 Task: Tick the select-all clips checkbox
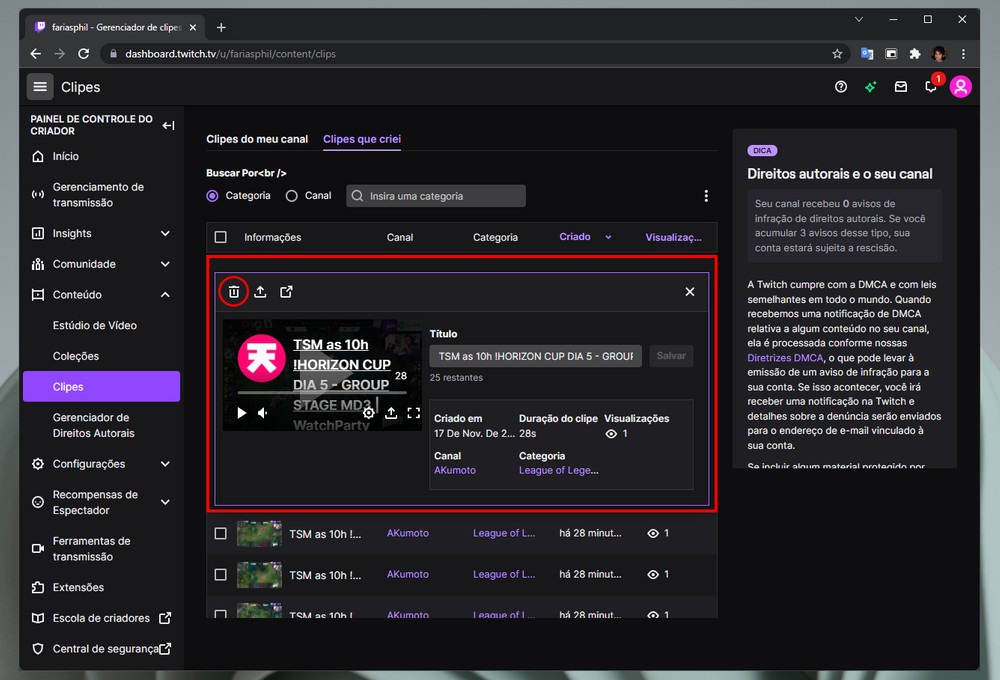coord(221,238)
